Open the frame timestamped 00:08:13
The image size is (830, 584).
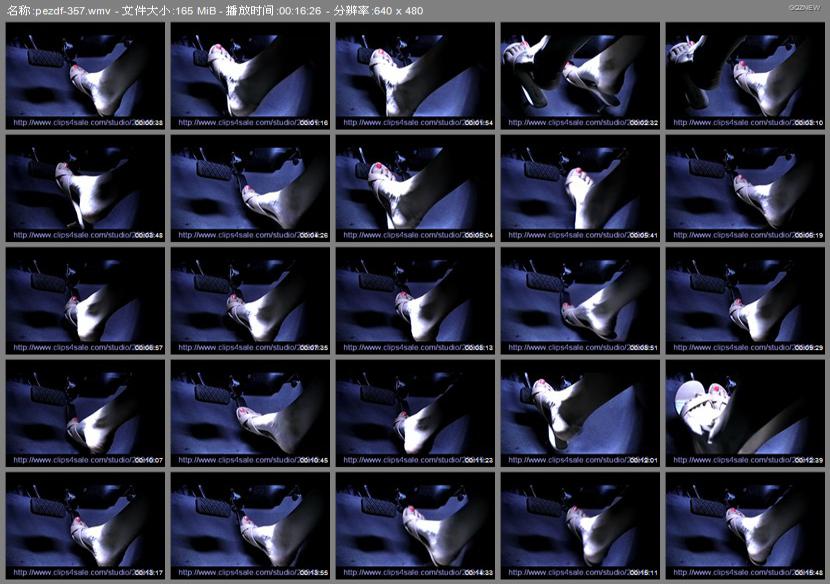[415, 301]
